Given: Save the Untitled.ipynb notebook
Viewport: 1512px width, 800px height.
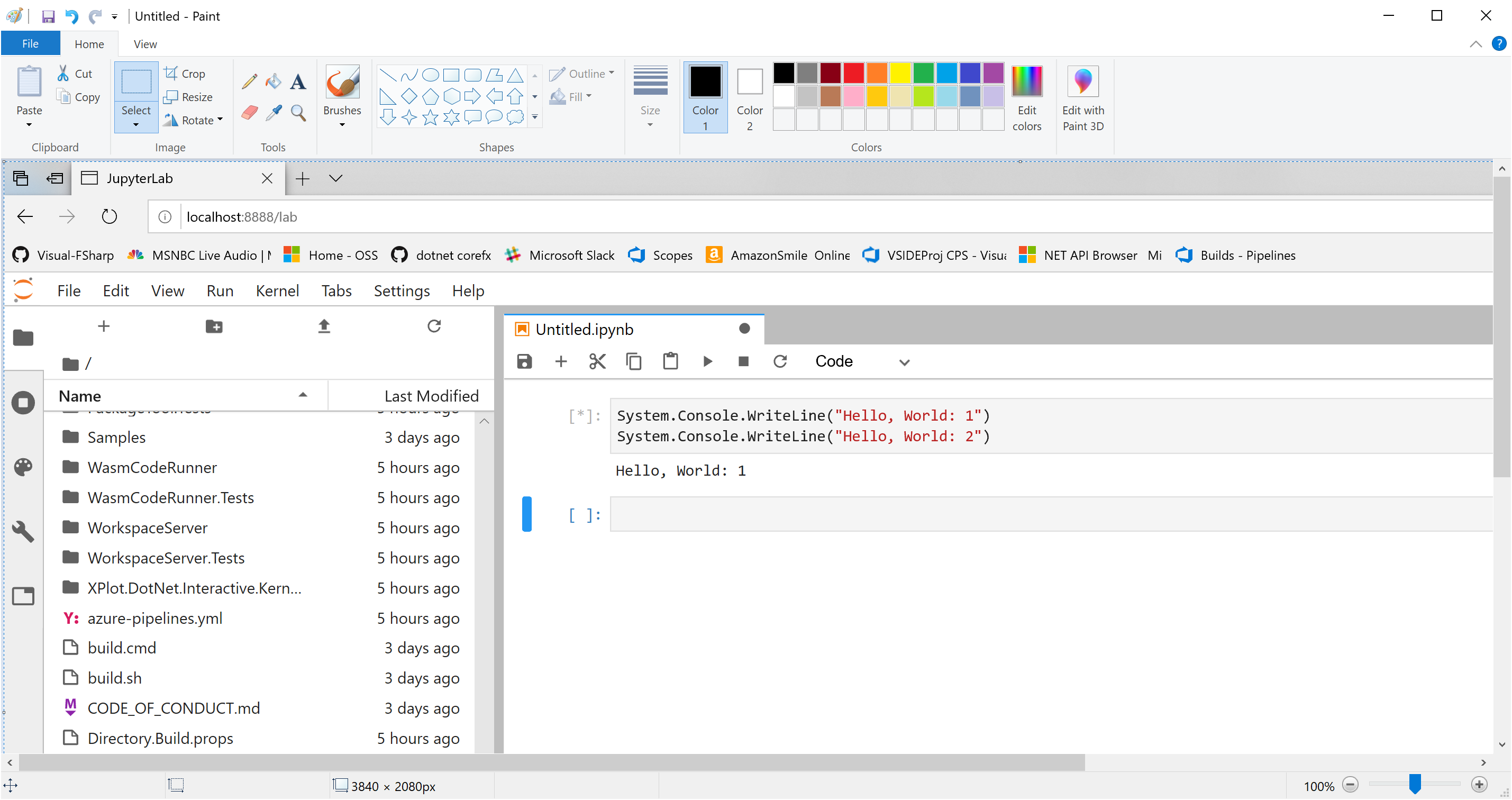Looking at the screenshot, I should pyautogui.click(x=524, y=361).
